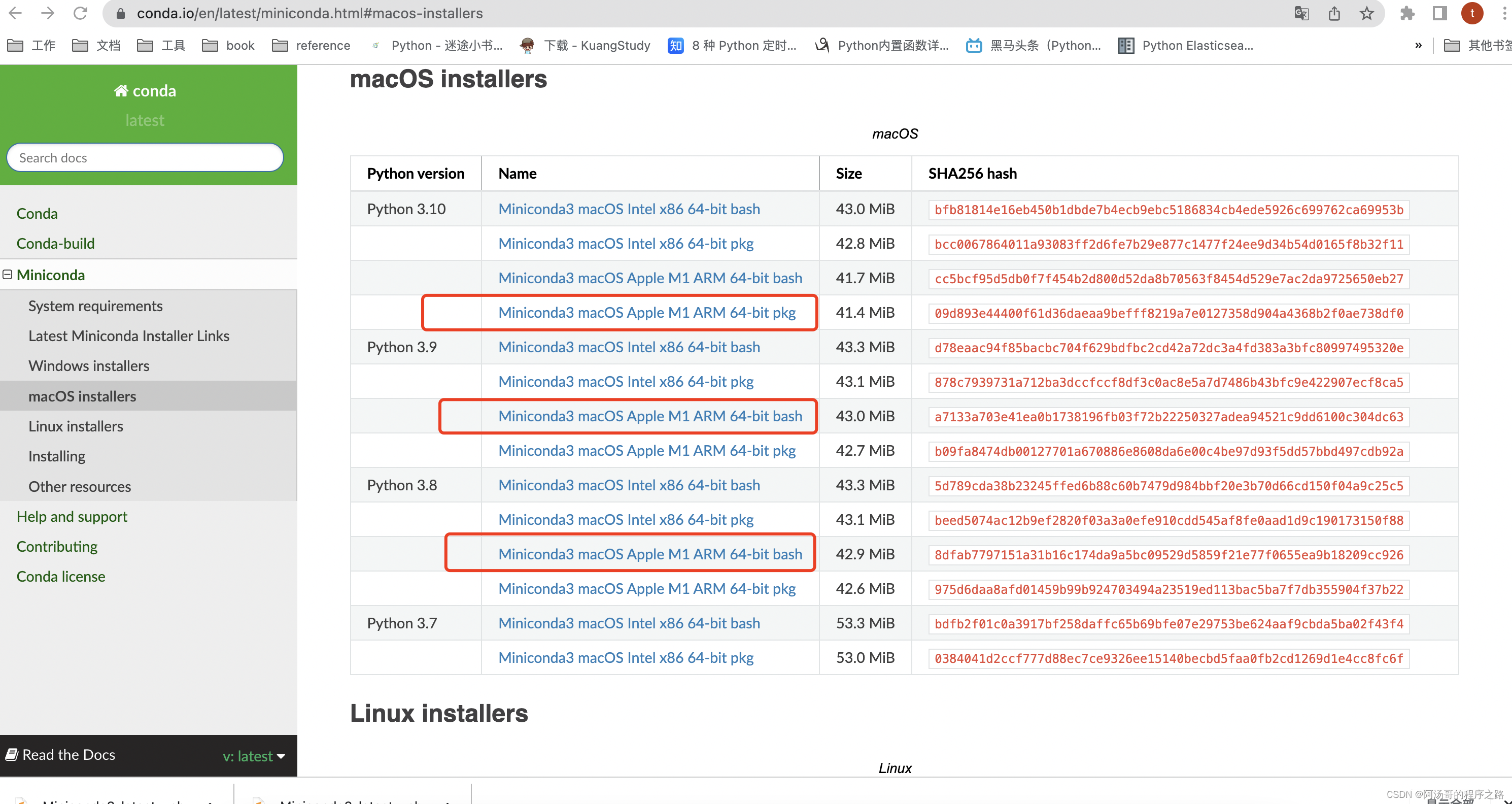Open the Installing sidebar entry
The height and width of the screenshot is (804, 1512).
pos(57,456)
